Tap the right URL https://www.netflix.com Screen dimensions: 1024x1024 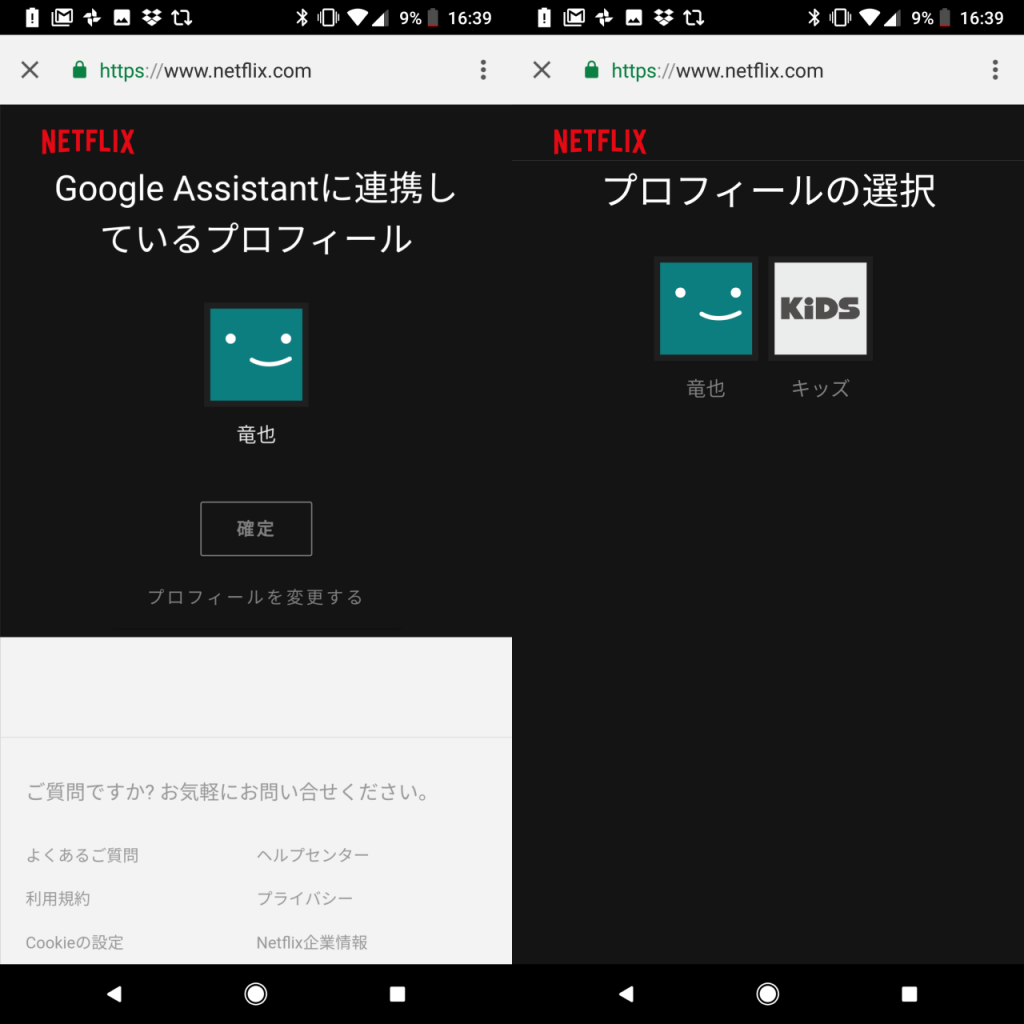pyautogui.click(x=717, y=71)
